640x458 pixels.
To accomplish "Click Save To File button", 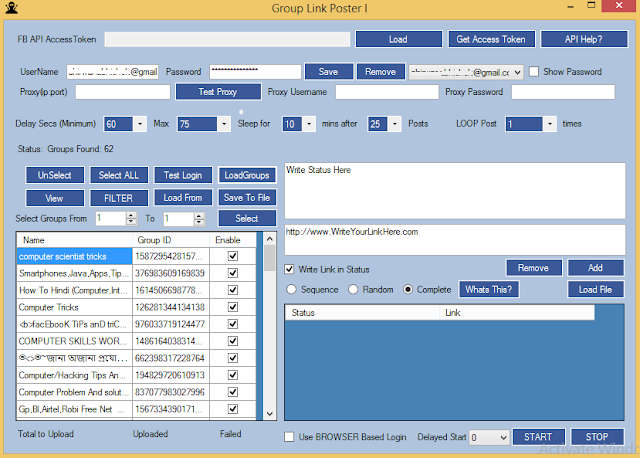I will [247, 198].
